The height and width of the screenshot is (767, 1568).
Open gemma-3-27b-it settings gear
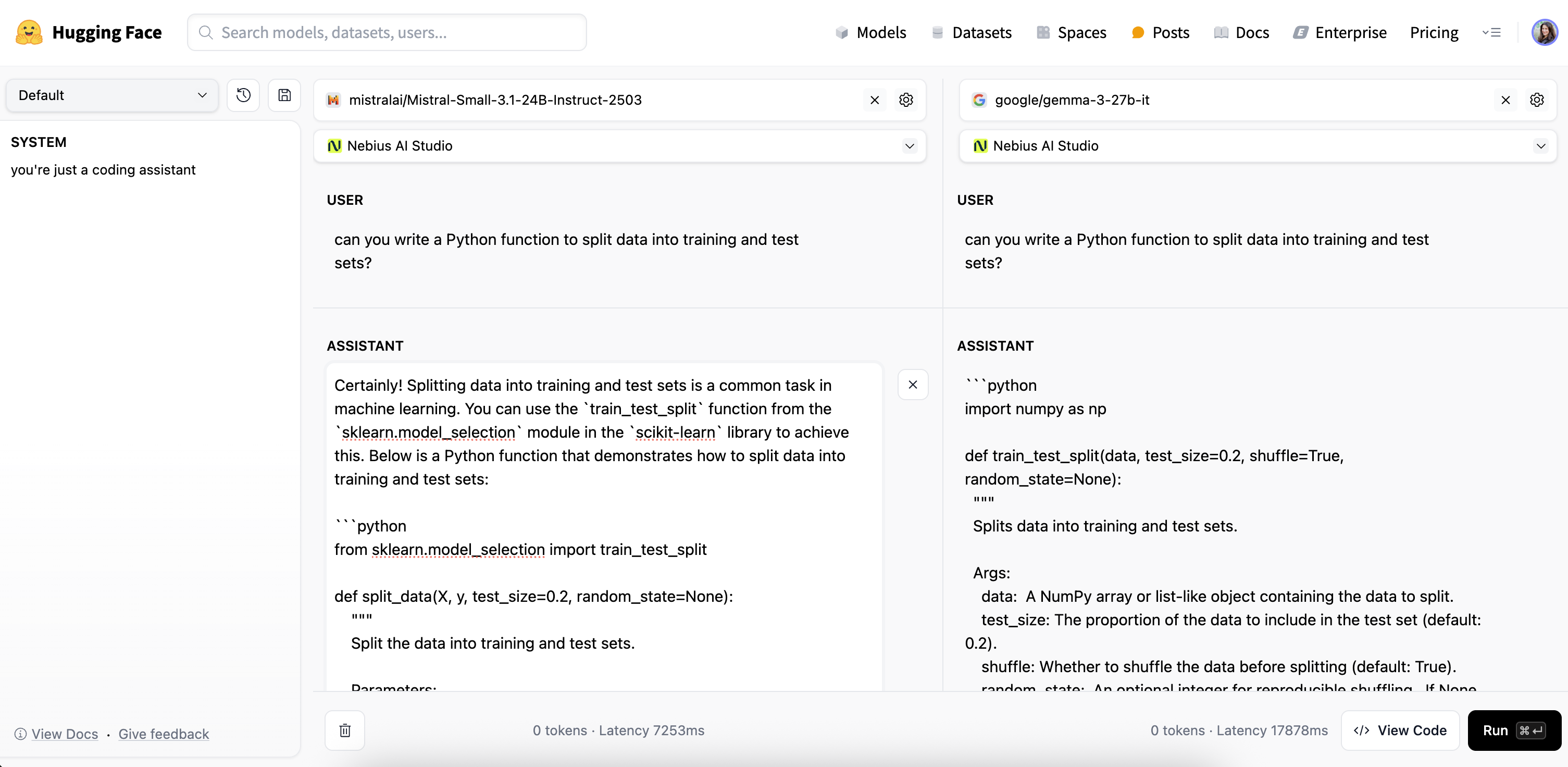[x=1536, y=100]
